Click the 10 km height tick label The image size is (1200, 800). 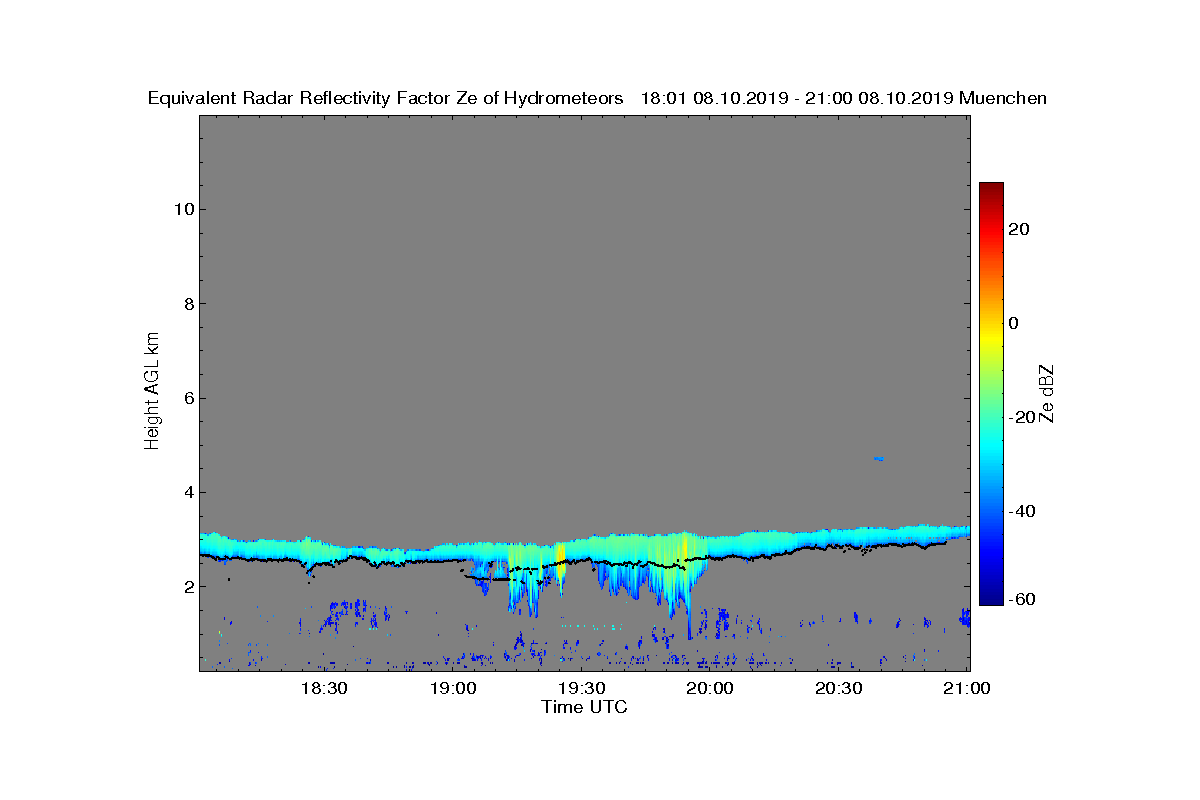coord(183,209)
